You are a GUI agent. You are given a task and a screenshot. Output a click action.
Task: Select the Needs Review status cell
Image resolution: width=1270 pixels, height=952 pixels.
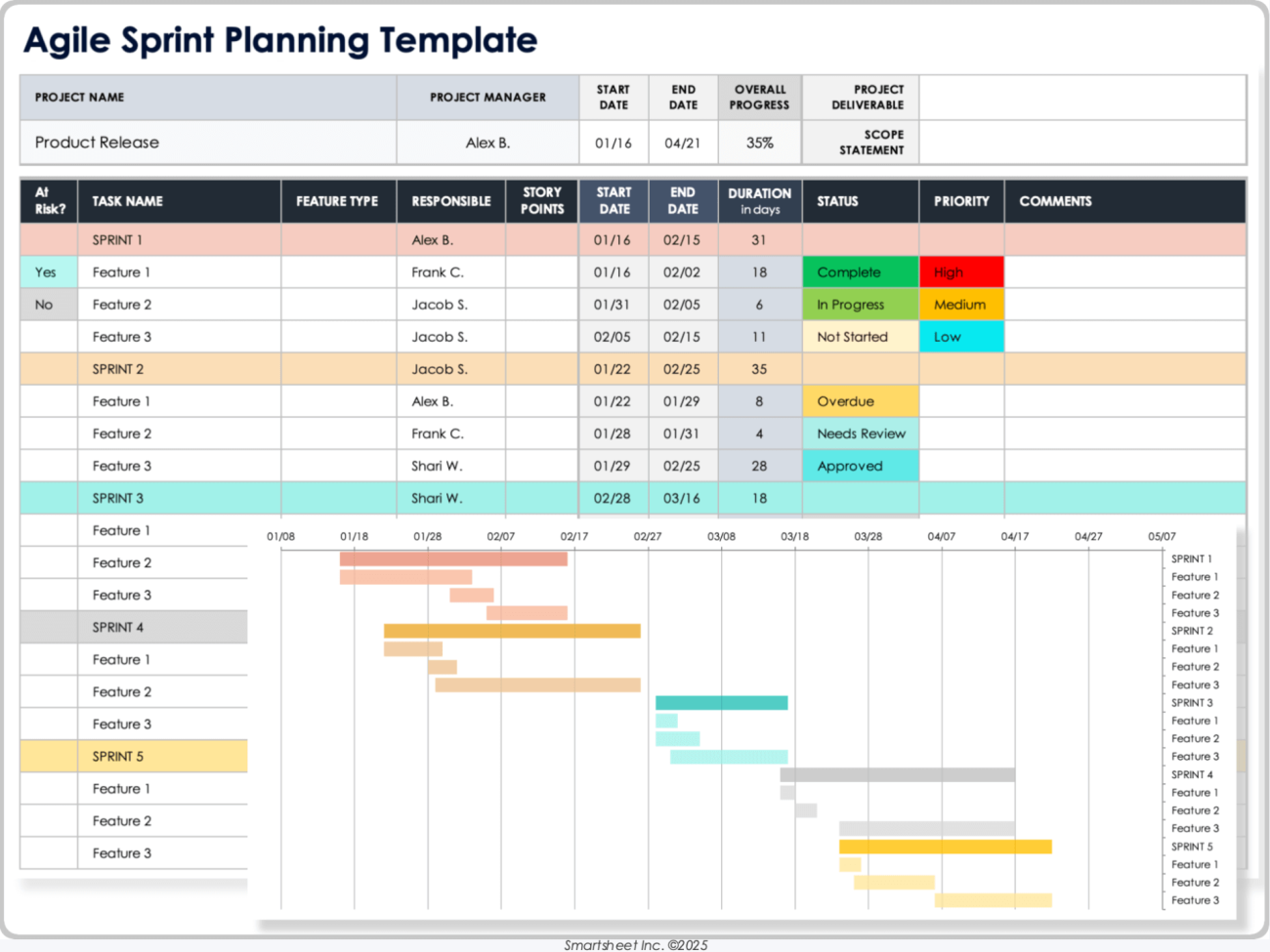860,434
